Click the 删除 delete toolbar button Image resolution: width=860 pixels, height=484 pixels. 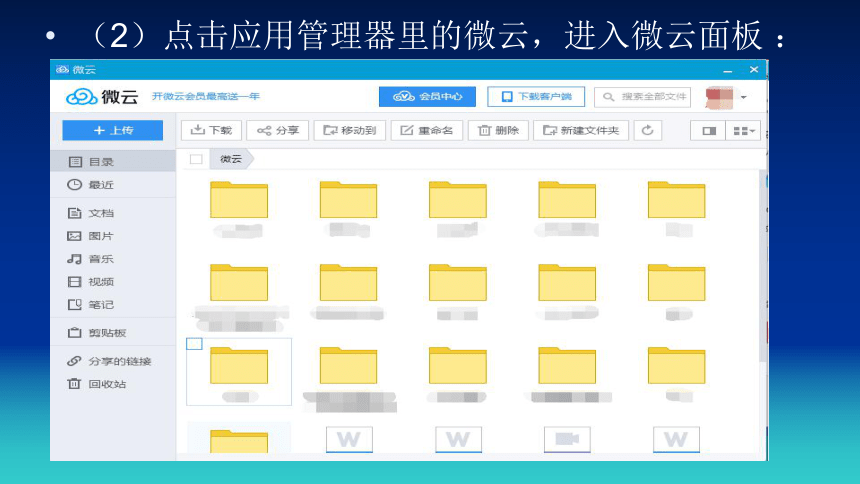coord(498,131)
